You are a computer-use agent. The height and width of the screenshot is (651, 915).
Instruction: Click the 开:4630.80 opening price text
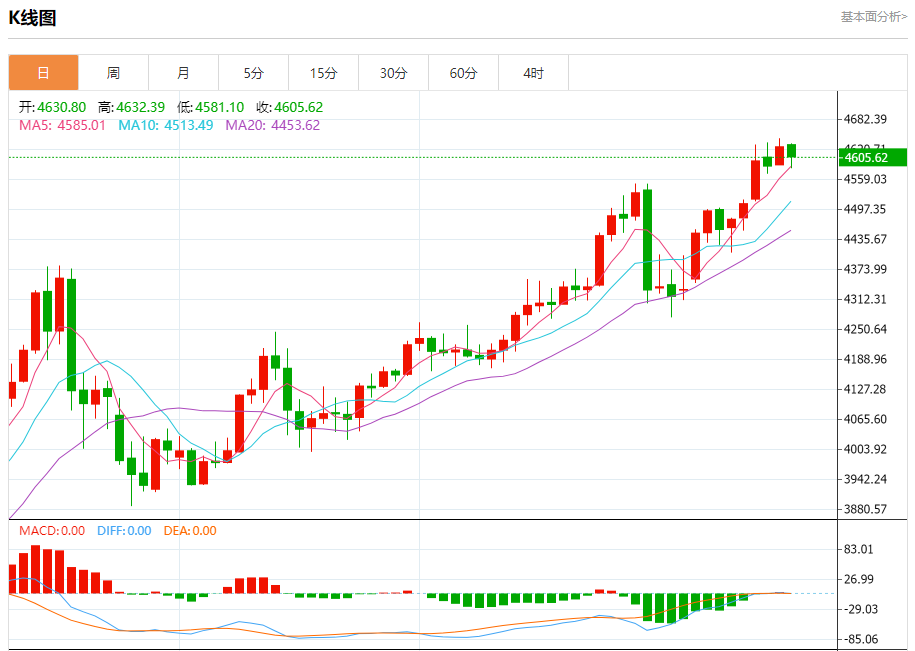pos(52,107)
